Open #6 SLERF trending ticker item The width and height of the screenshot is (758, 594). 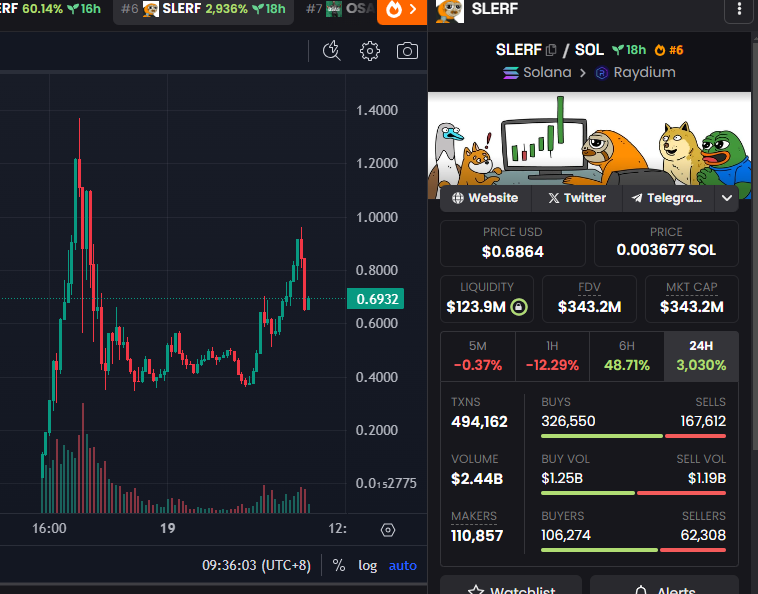(203, 10)
